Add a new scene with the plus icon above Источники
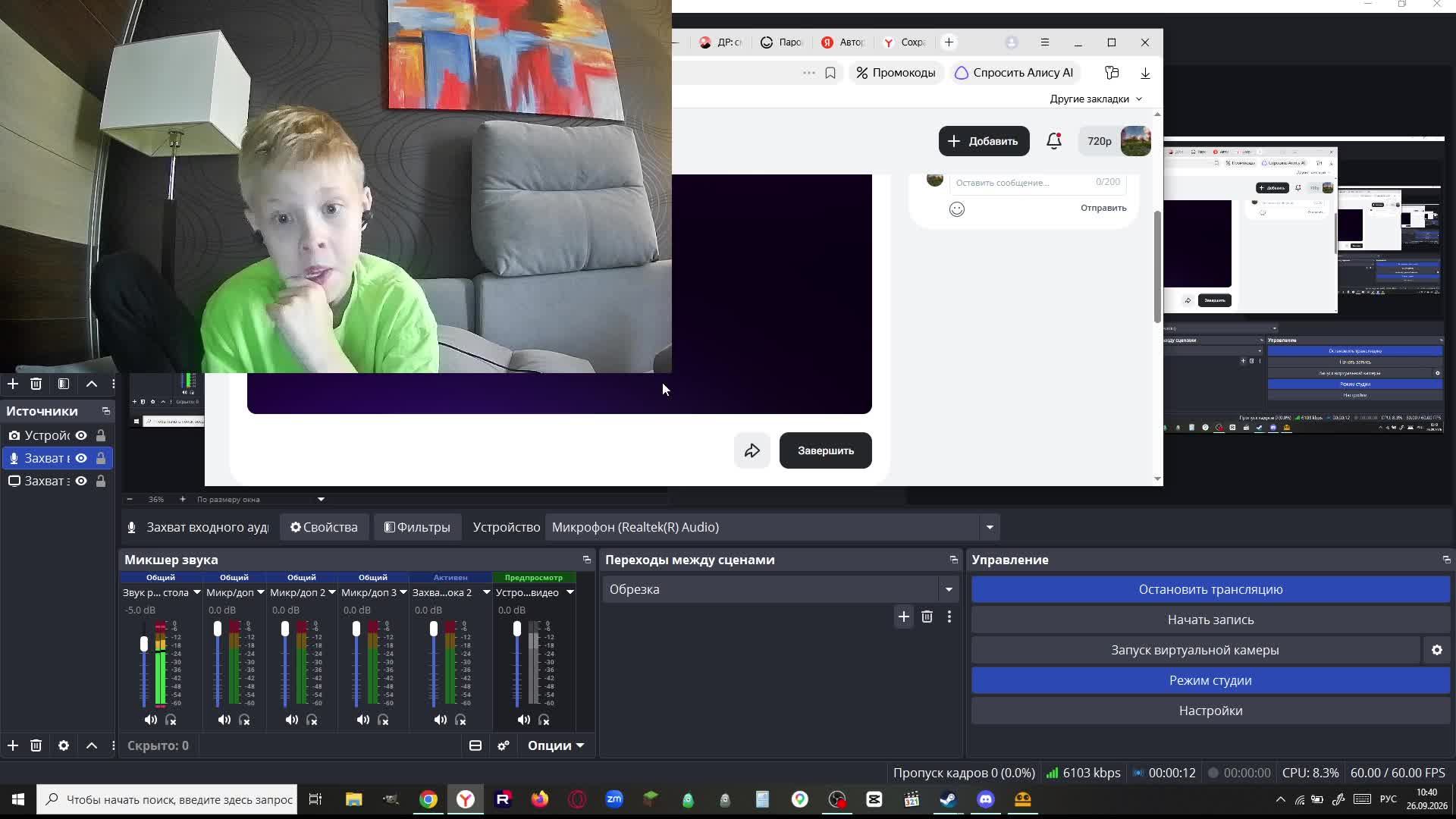This screenshot has height=819, width=1456. (x=13, y=384)
